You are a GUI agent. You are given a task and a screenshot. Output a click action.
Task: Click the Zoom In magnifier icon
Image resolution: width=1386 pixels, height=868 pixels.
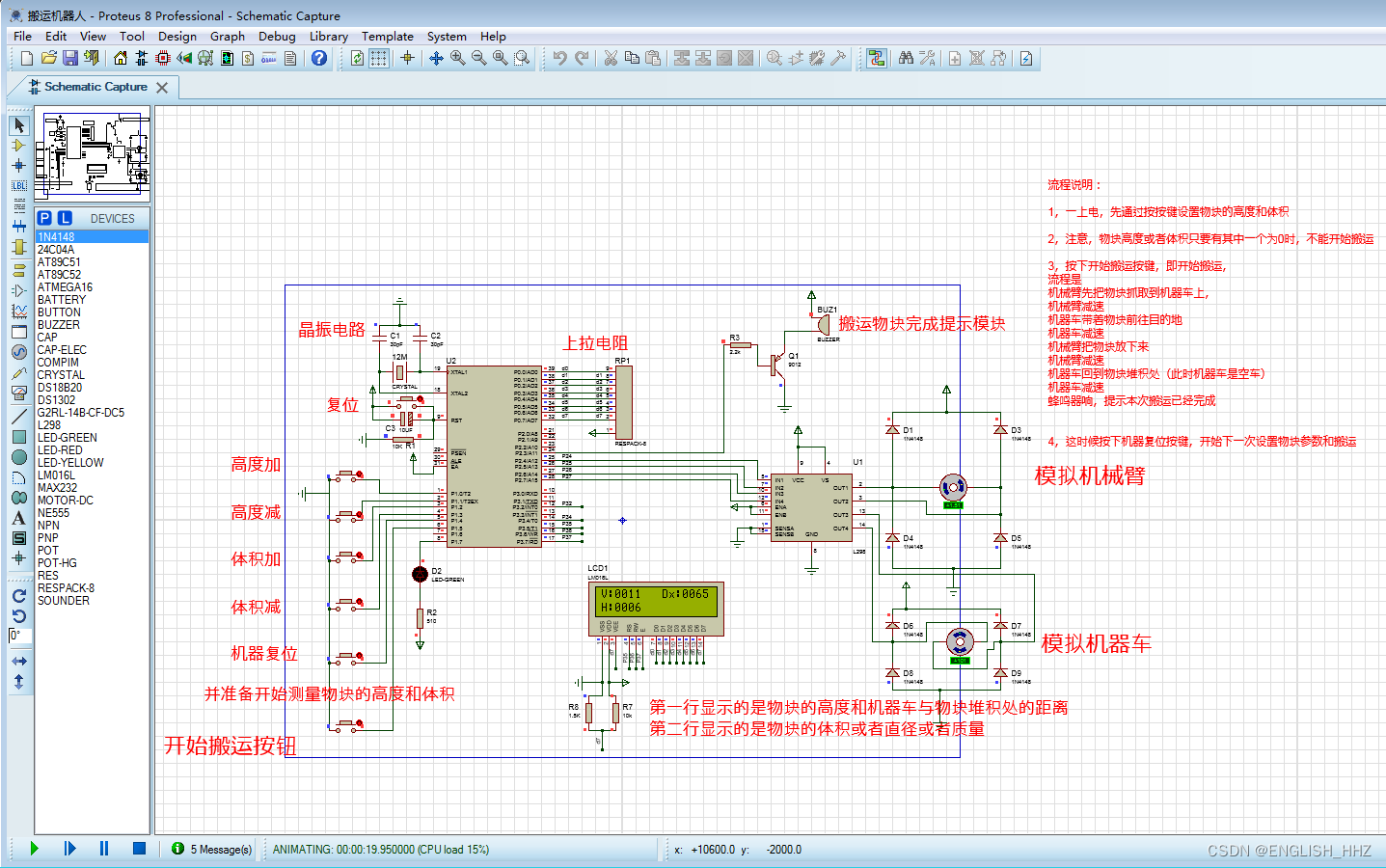[x=457, y=59]
